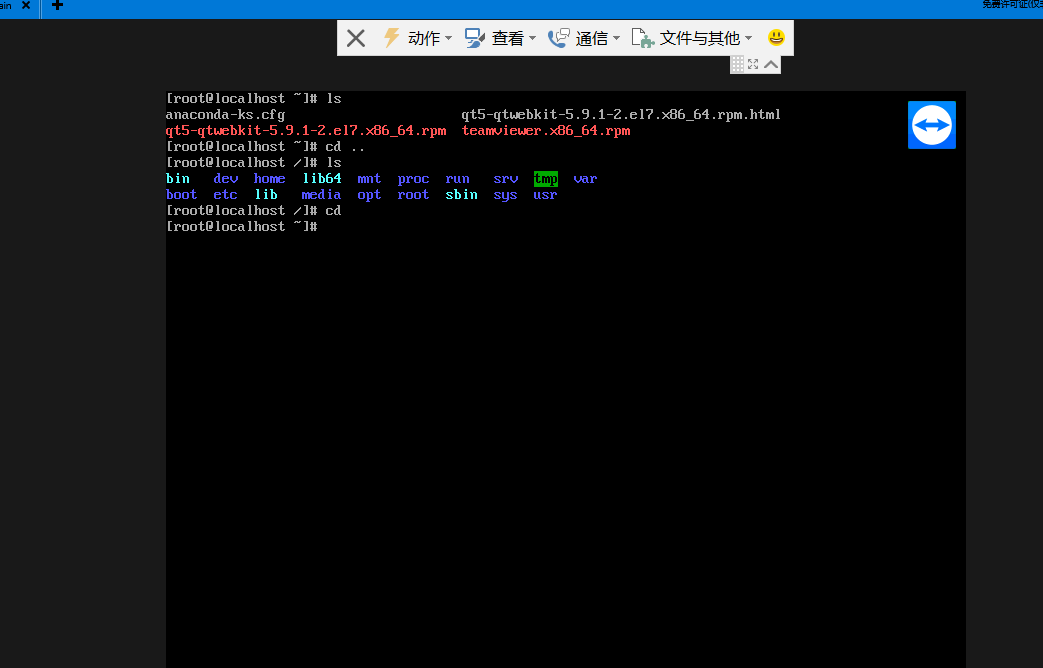Collapse the toolbar with up chevron
Viewport: 1043px width, 668px height.
[771, 64]
